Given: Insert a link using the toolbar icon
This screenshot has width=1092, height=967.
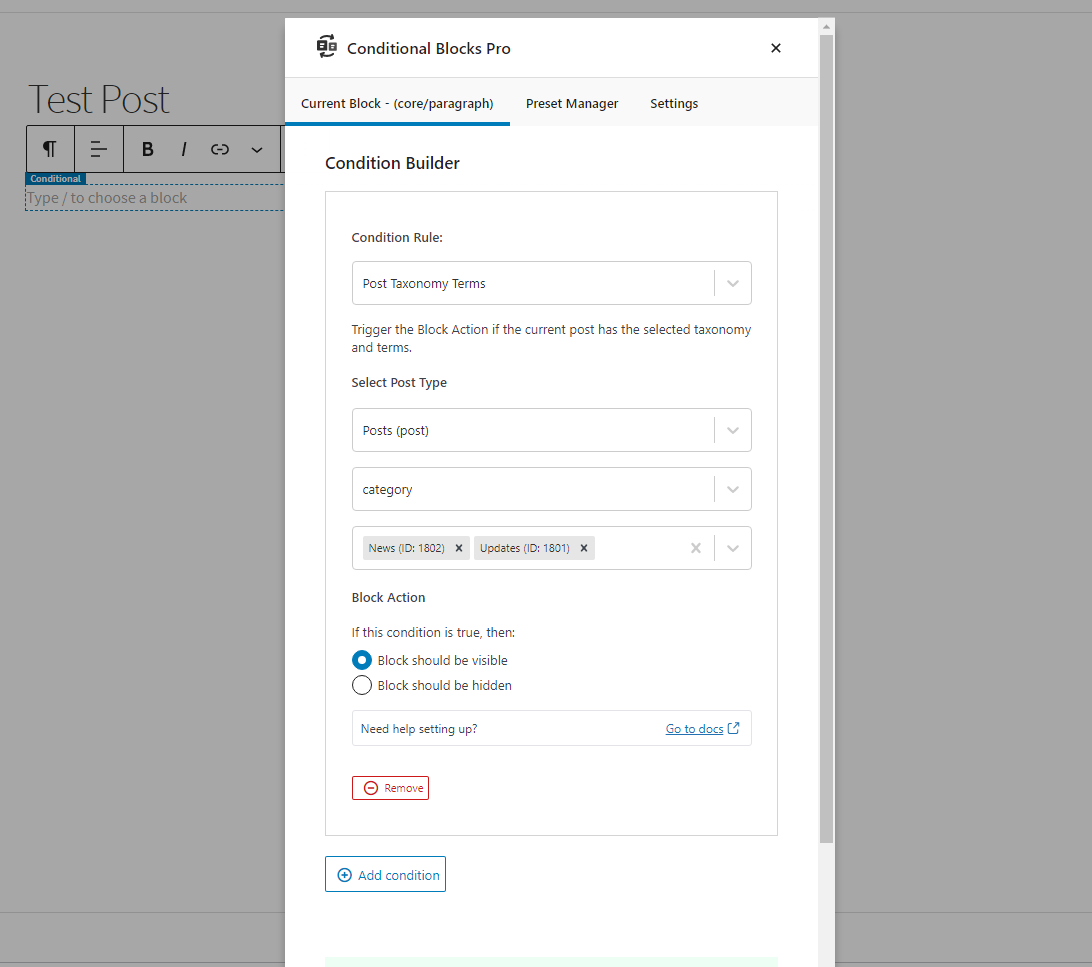Looking at the screenshot, I should tap(220, 149).
